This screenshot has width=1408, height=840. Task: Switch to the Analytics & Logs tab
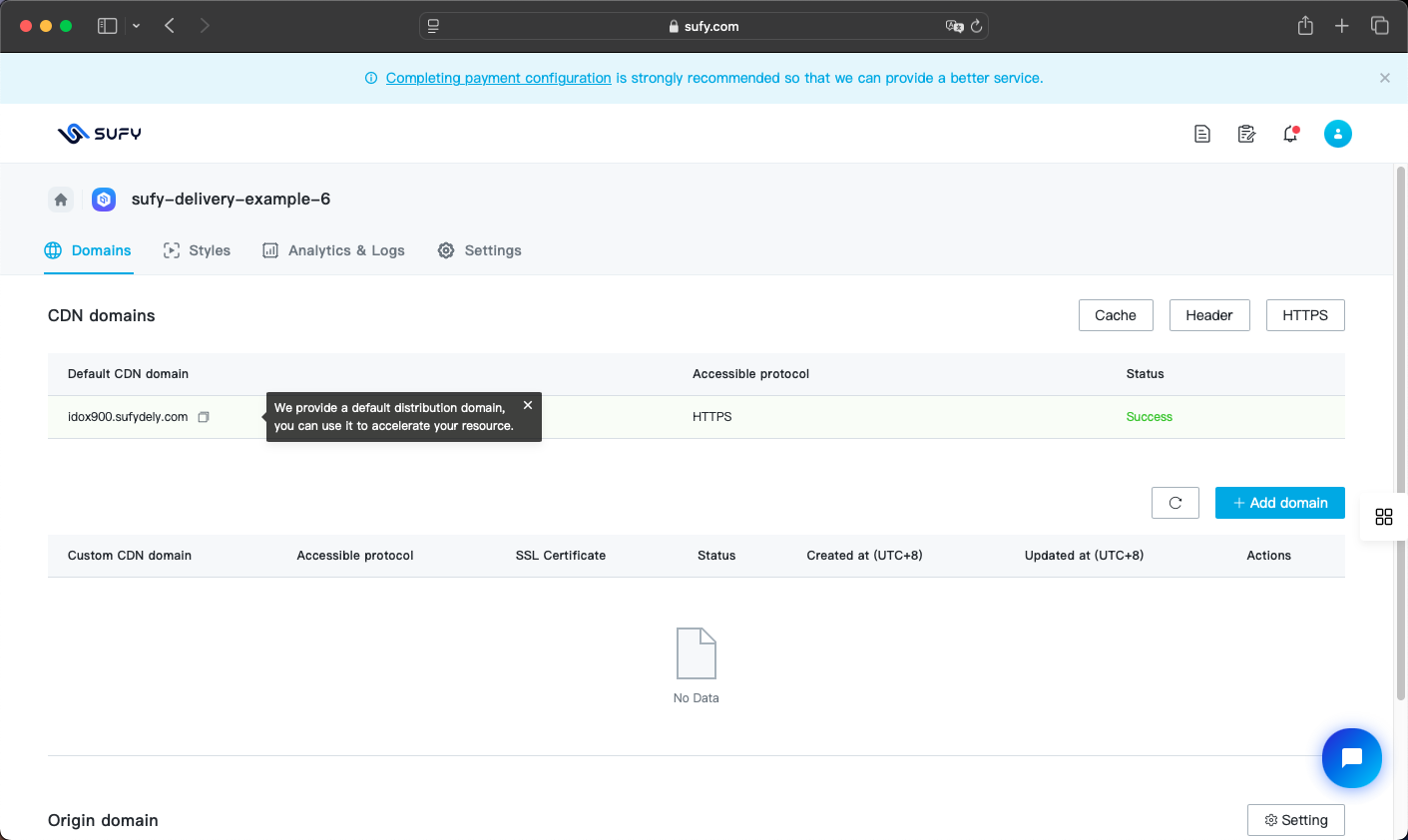coord(333,250)
